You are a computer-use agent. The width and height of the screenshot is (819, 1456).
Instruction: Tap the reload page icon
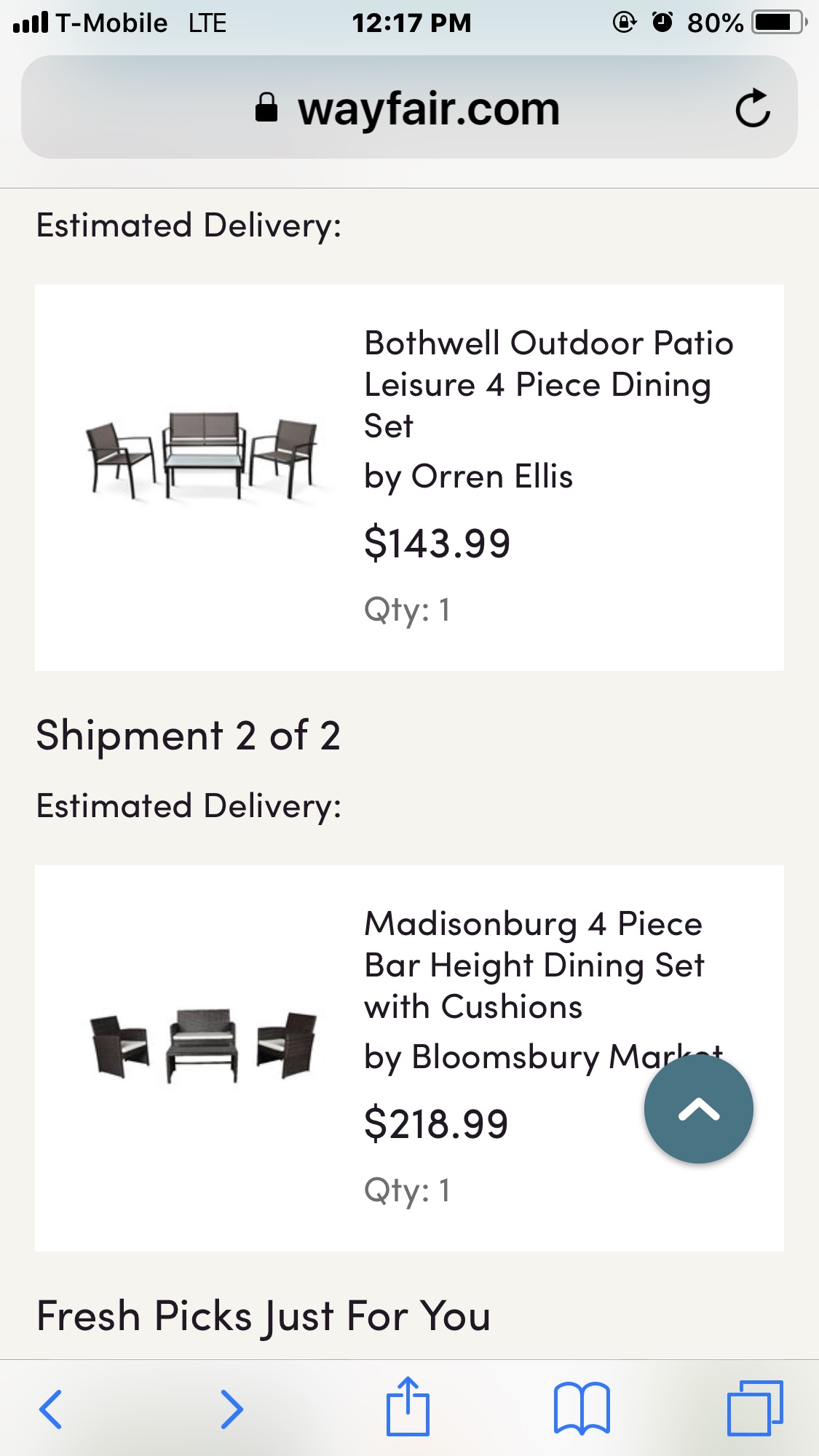752,108
